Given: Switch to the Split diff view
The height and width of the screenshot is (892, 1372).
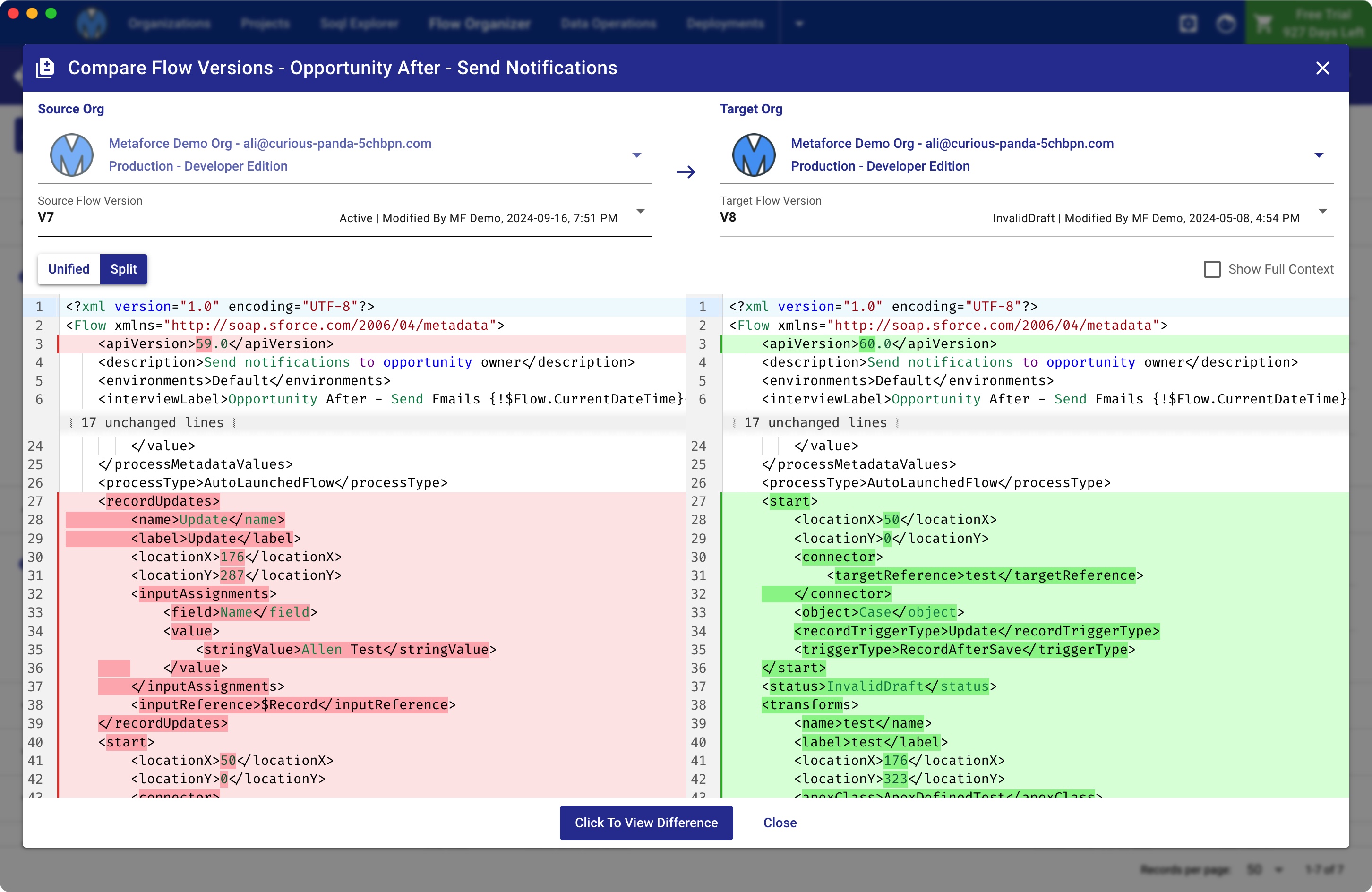Looking at the screenshot, I should (x=124, y=269).
